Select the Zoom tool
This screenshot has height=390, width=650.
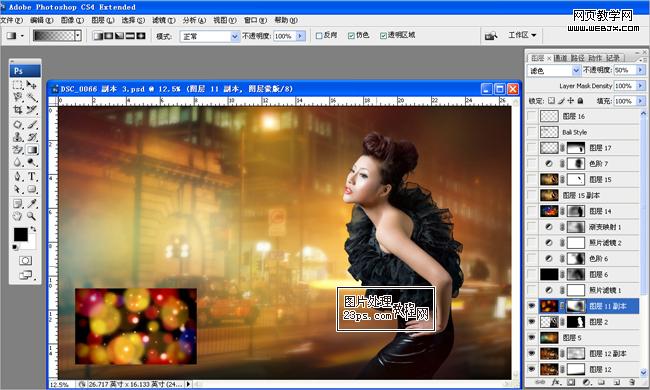[32, 216]
